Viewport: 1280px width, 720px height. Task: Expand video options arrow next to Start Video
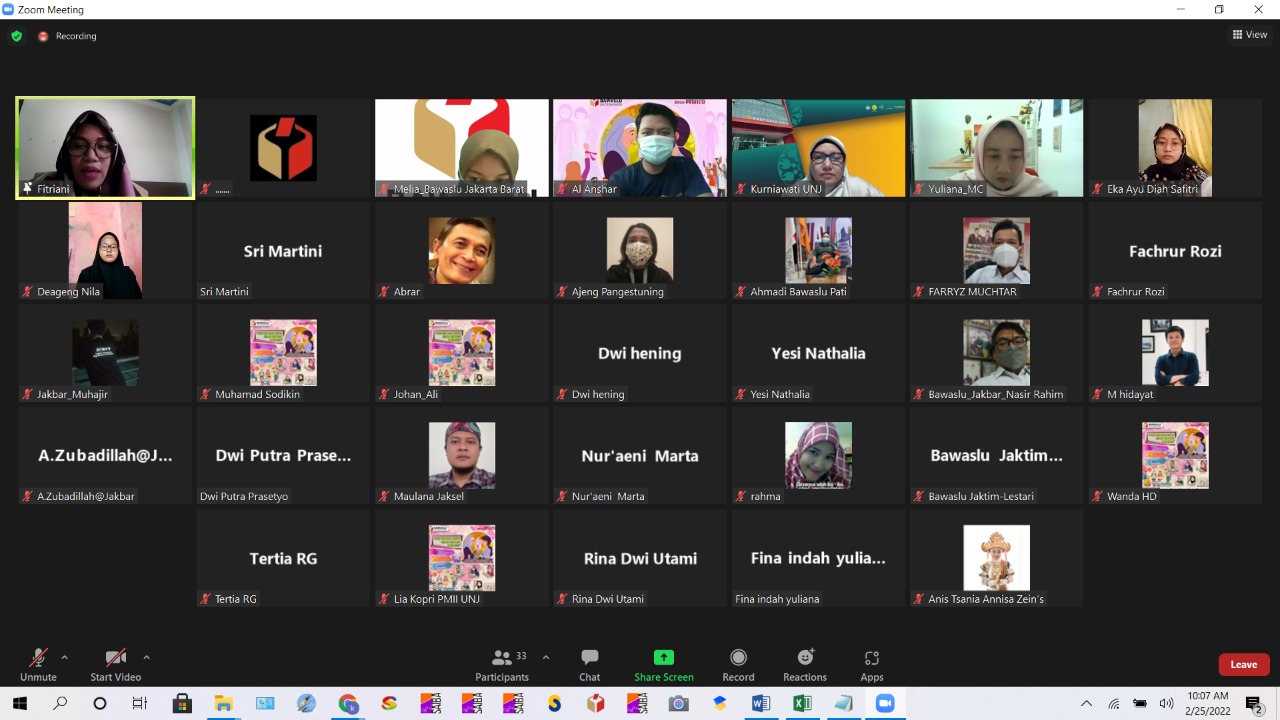pyautogui.click(x=146, y=657)
